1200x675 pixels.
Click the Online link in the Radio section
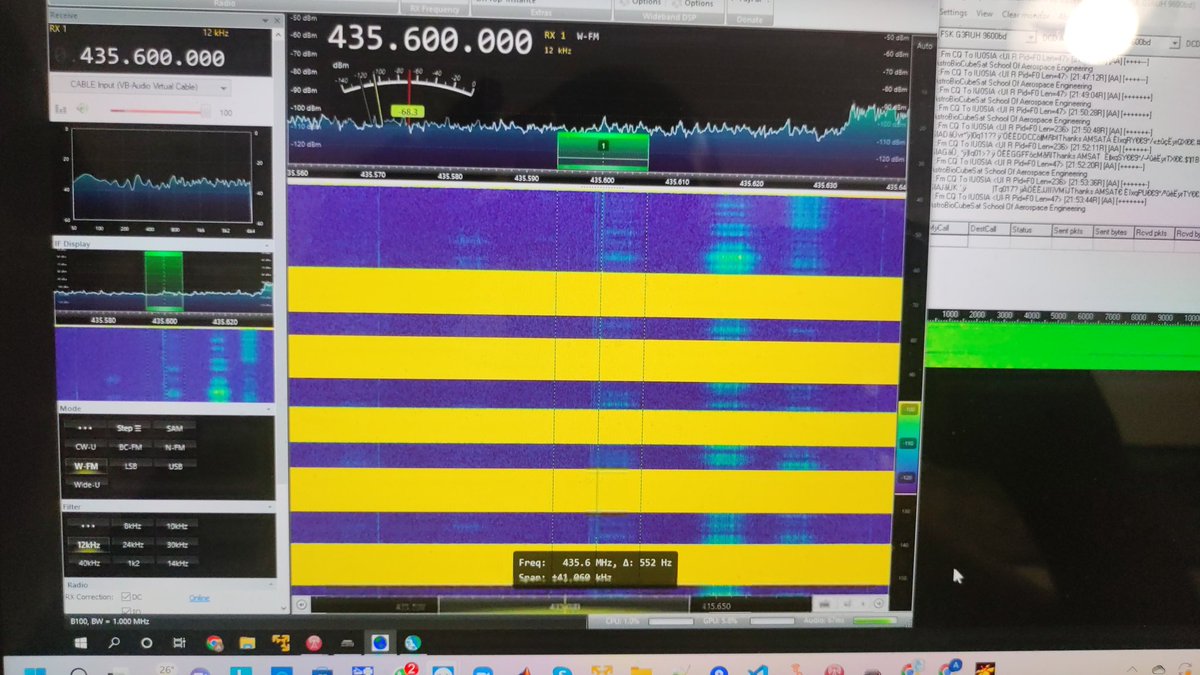199,598
